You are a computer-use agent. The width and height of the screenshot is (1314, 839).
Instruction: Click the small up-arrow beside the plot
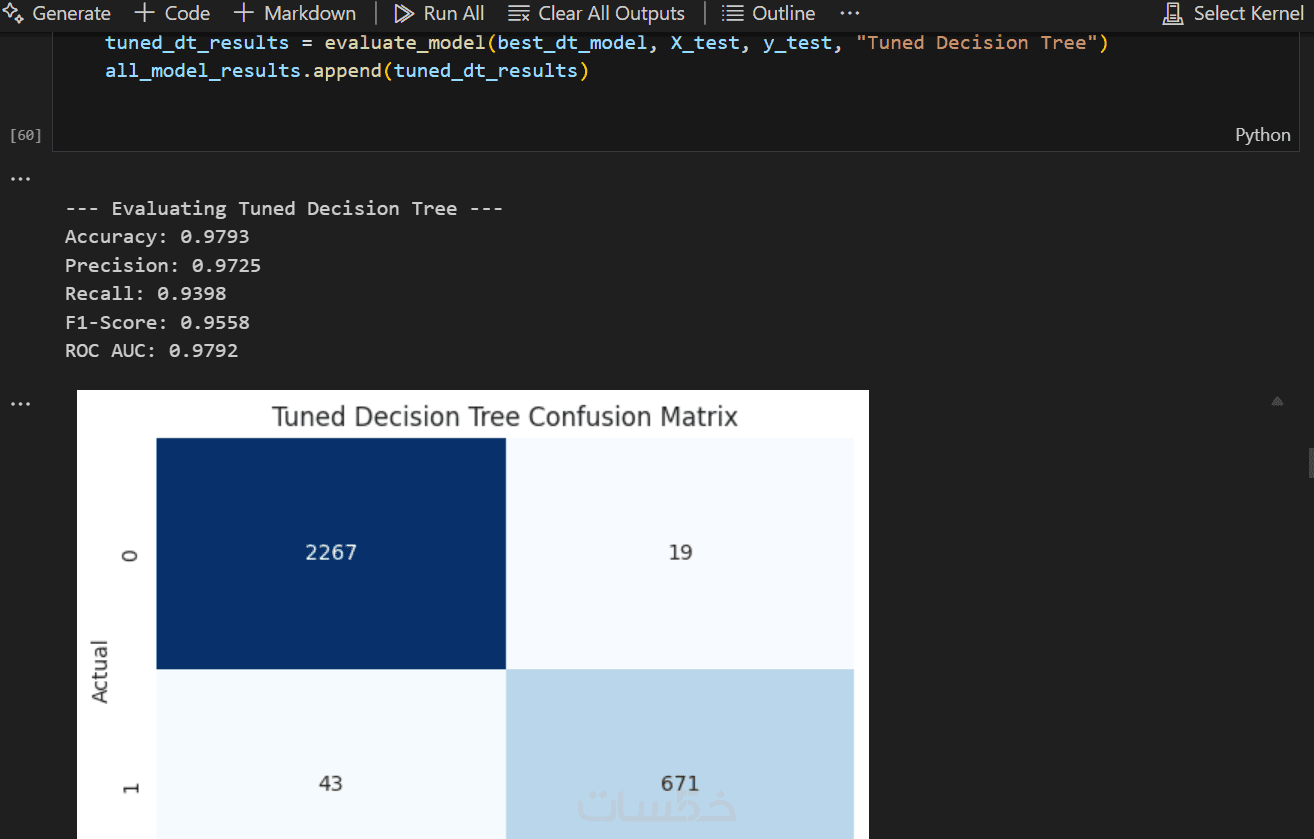[x=1277, y=401]
